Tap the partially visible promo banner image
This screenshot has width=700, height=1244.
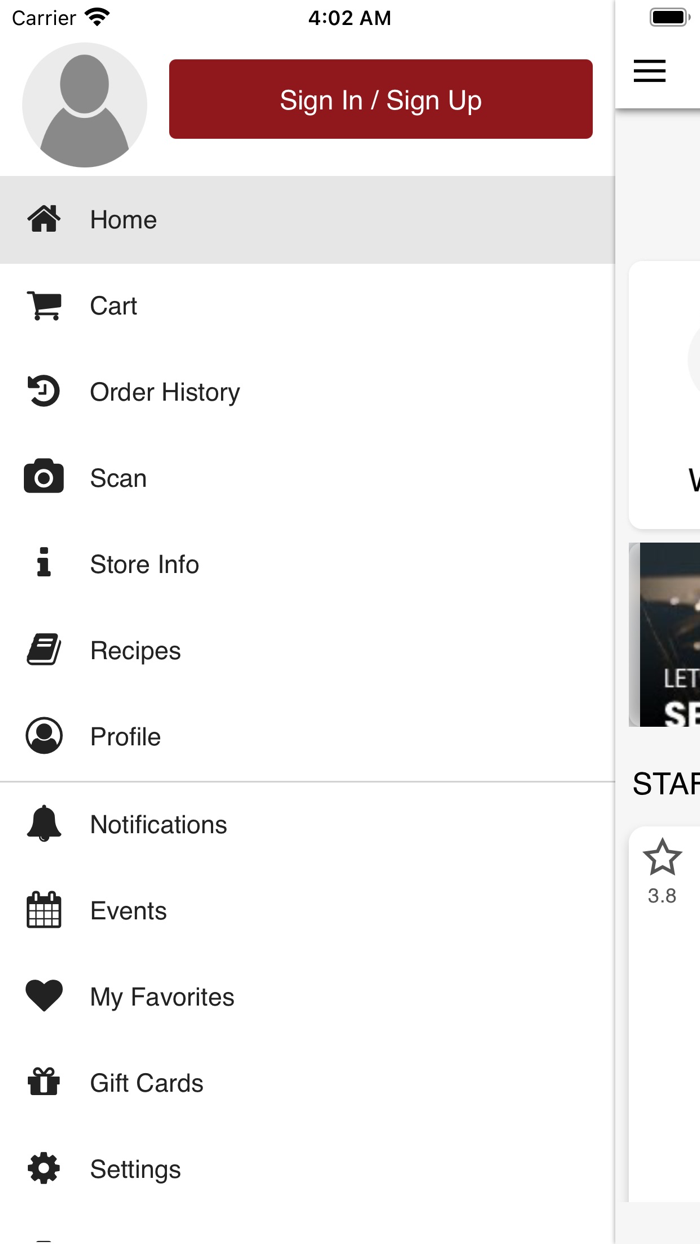pos(666,634)
